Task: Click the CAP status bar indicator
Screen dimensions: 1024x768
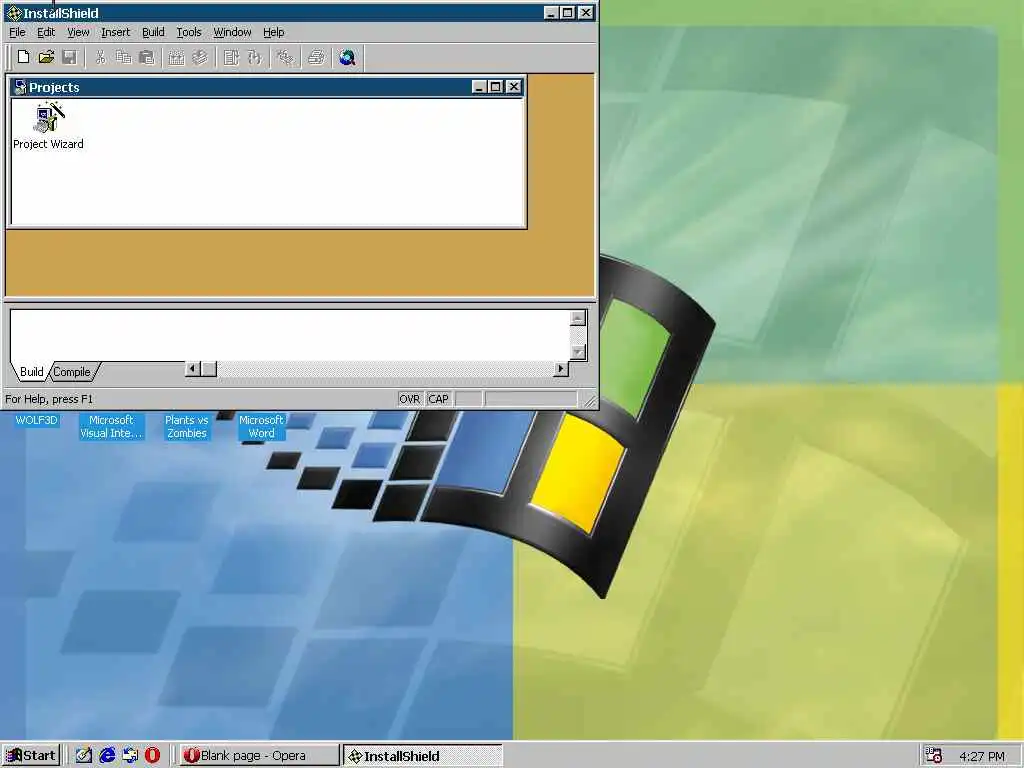Action: point(438,399)
